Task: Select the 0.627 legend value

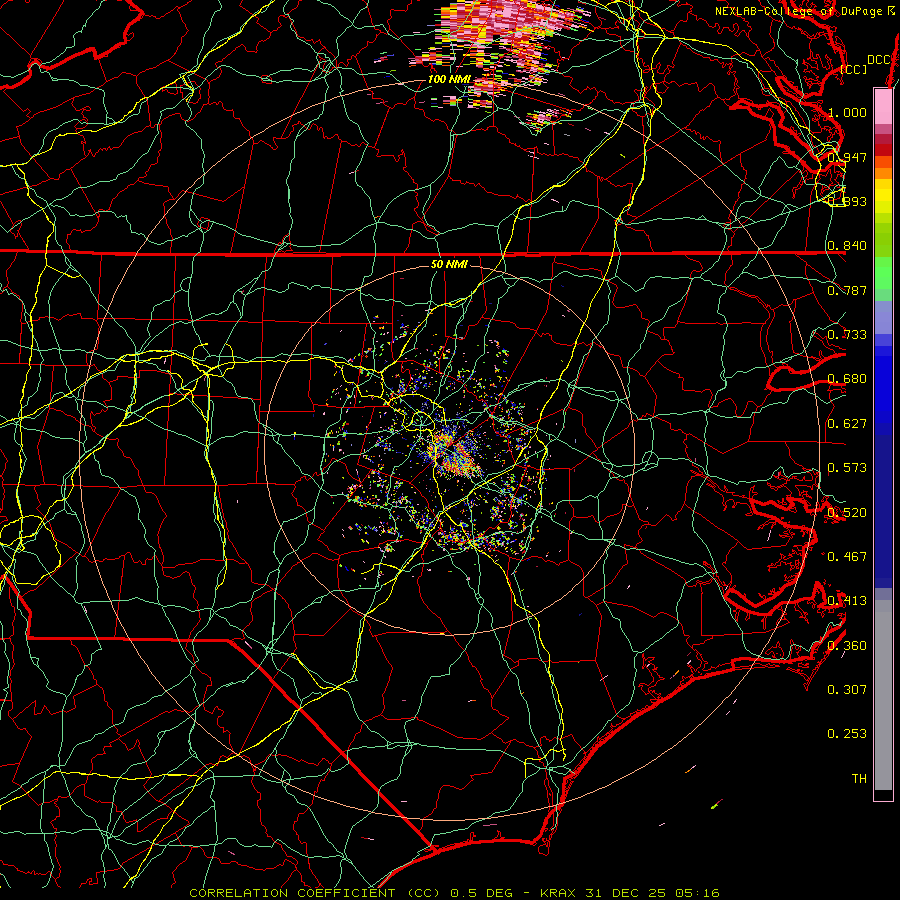Action: [847, 424]
